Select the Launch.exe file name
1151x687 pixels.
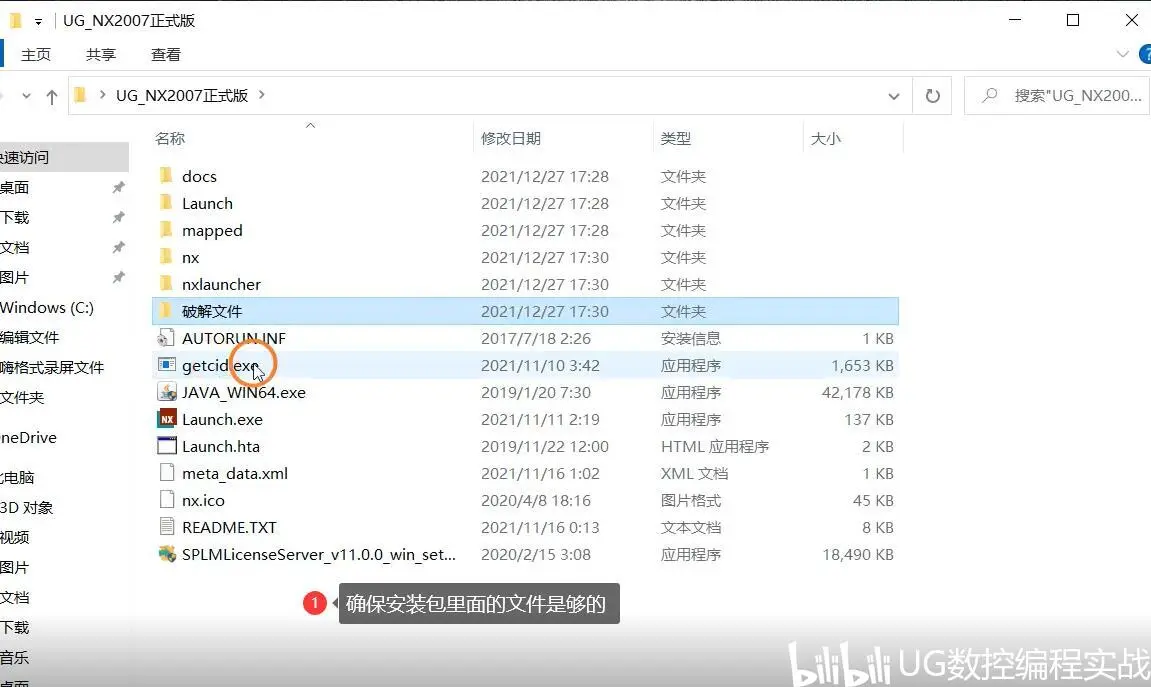(x=222, y=419)
